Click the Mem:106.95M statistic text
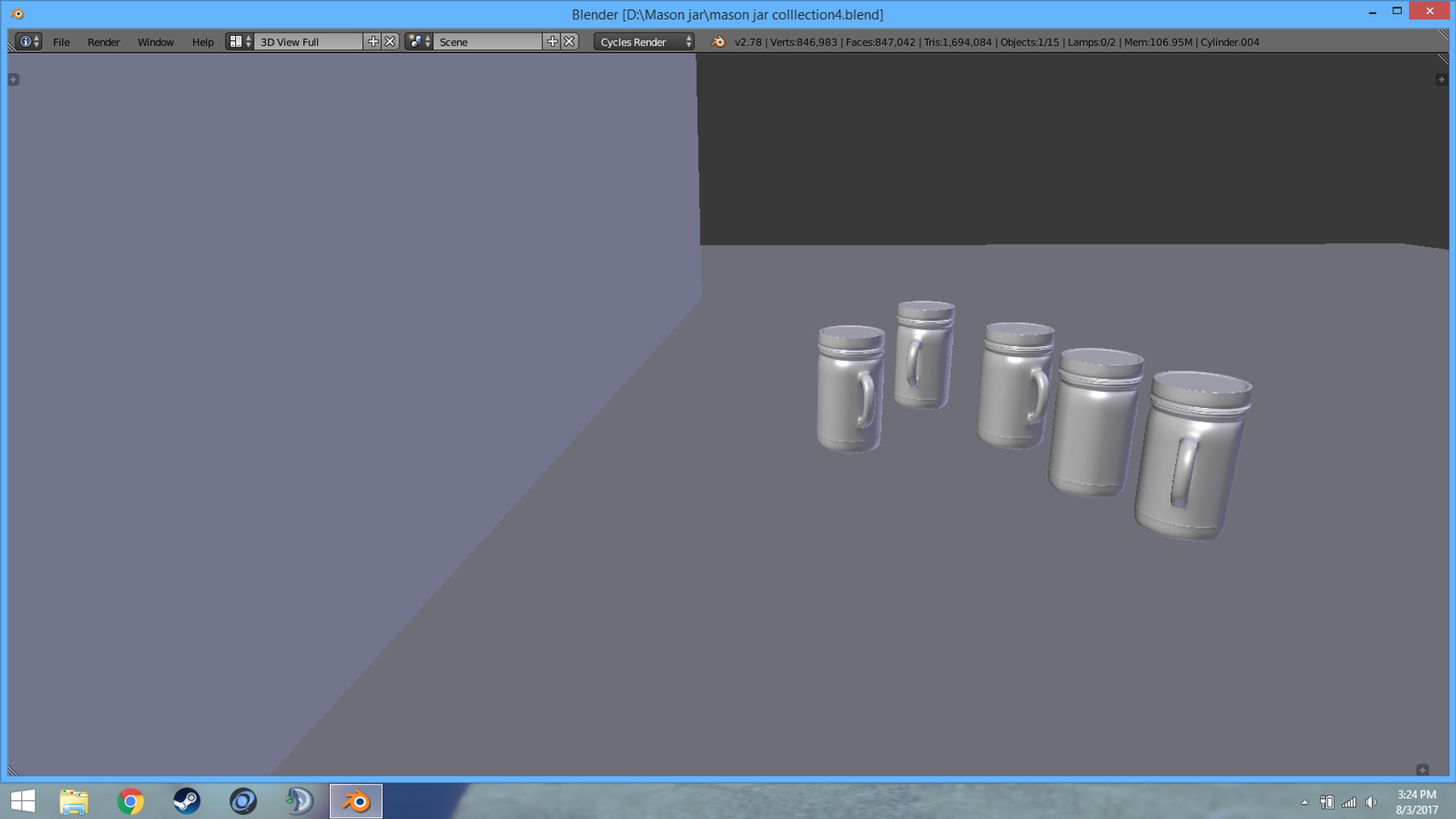The width and height of the screenshot is (1456, 819). point(1158,42)
